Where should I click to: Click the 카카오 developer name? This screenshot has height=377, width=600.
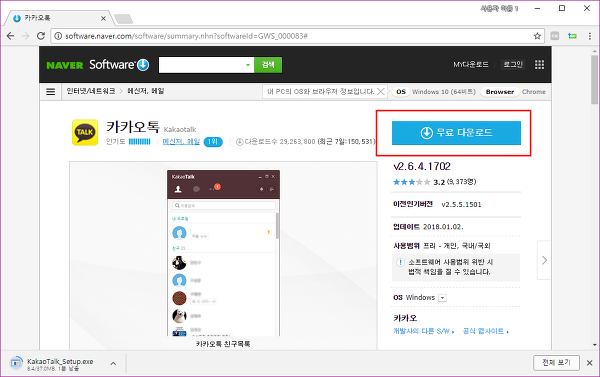(x=405, y=318)
